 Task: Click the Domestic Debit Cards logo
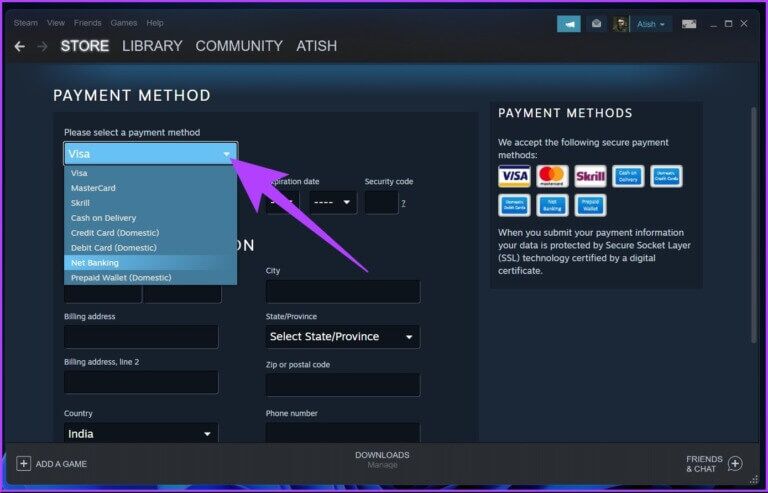tap(514, 205)
